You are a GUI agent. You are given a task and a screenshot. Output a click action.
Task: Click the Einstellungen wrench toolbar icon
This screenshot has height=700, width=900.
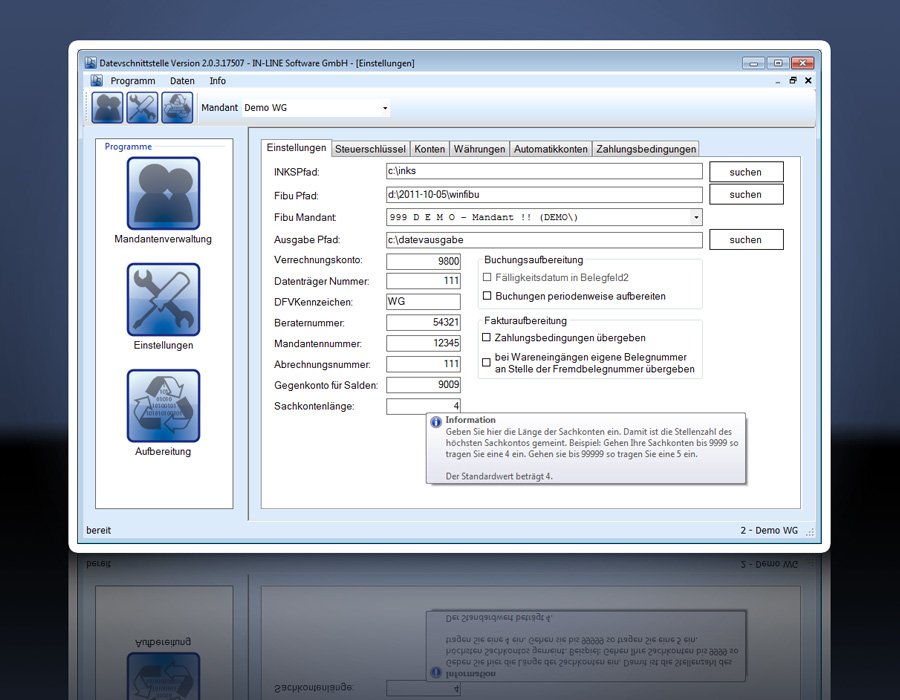tap(142, 107)
